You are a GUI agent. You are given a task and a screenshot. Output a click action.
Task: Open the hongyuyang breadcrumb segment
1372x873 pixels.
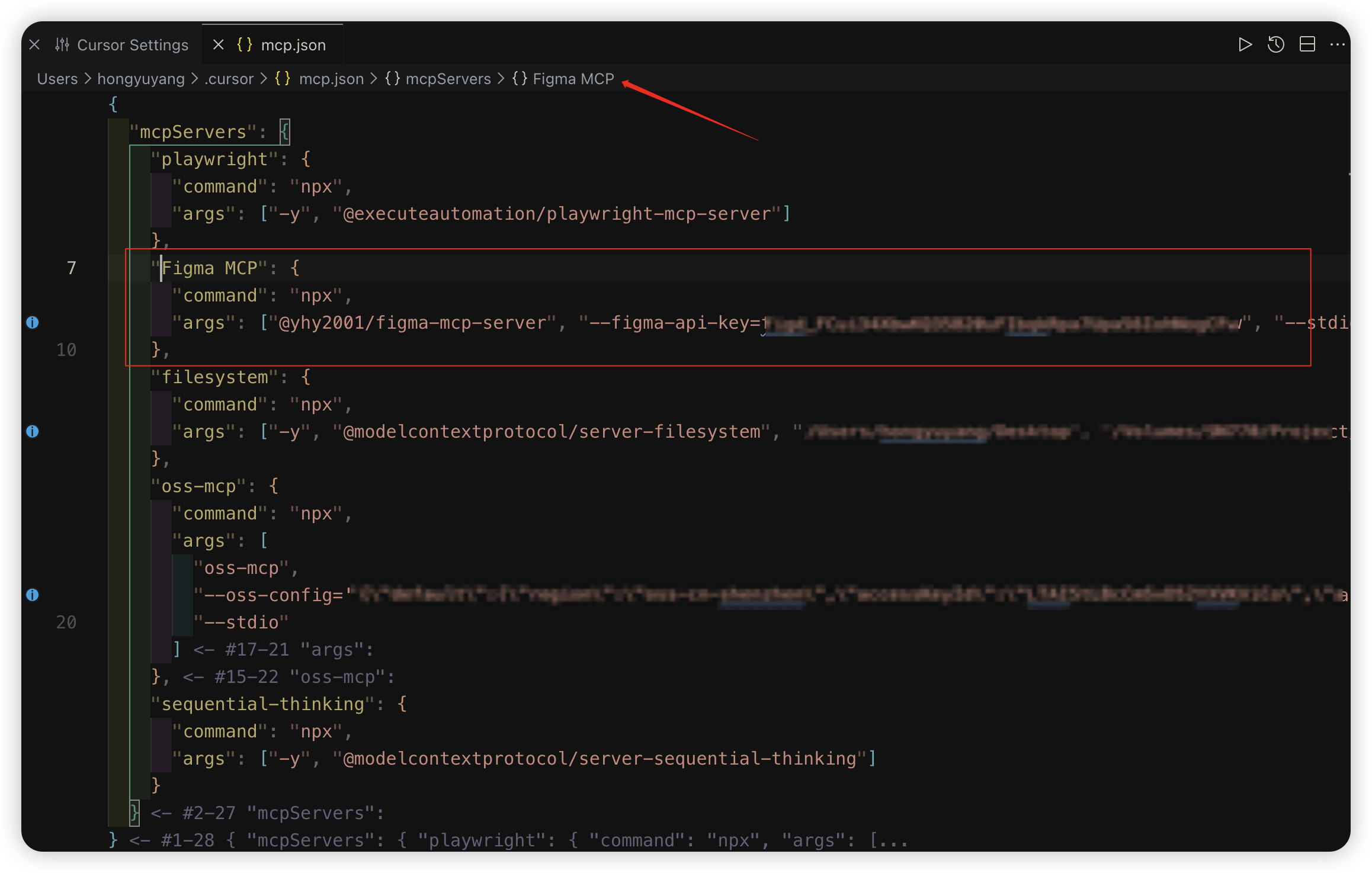point(141,79)
